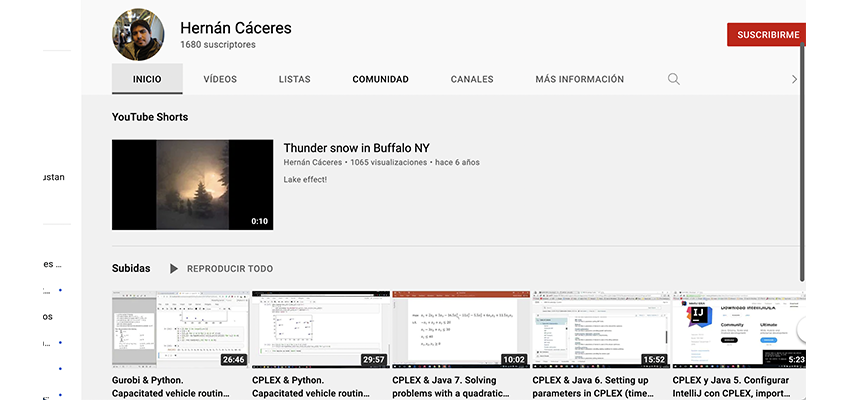The image size is (850, 400).
Task: Click Gurobi & Python video title
Action: [171, 387]
